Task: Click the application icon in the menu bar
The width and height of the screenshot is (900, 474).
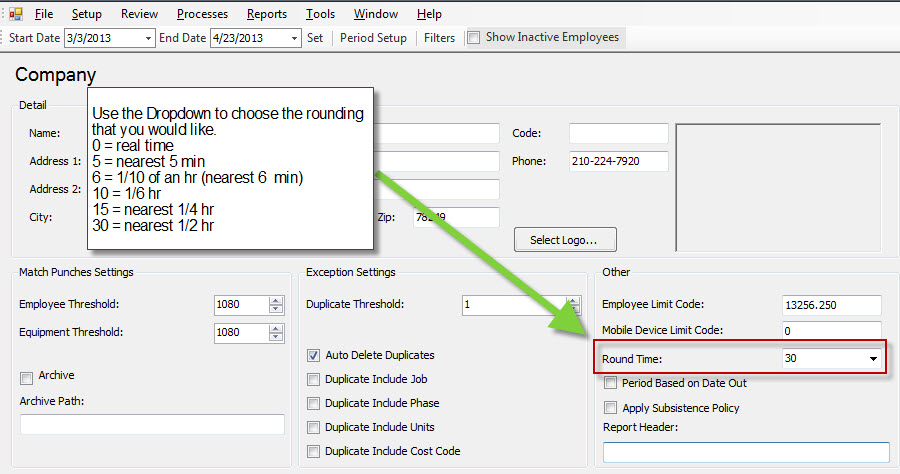Action: point(15,14)
